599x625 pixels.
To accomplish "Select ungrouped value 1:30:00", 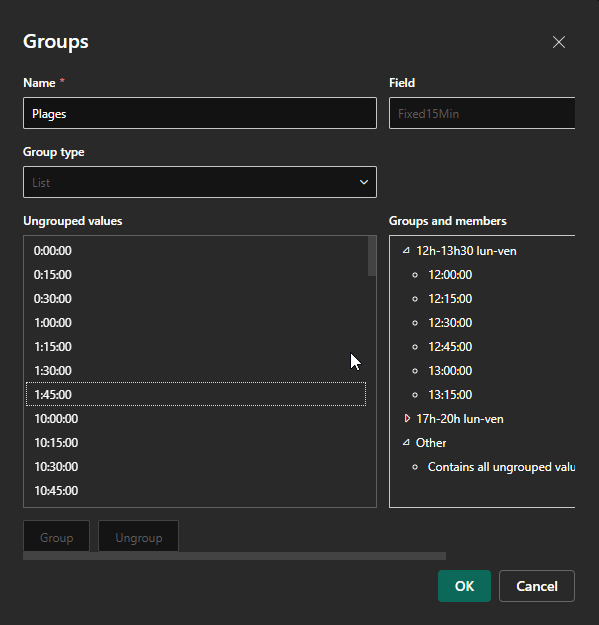I will point(196,370).
